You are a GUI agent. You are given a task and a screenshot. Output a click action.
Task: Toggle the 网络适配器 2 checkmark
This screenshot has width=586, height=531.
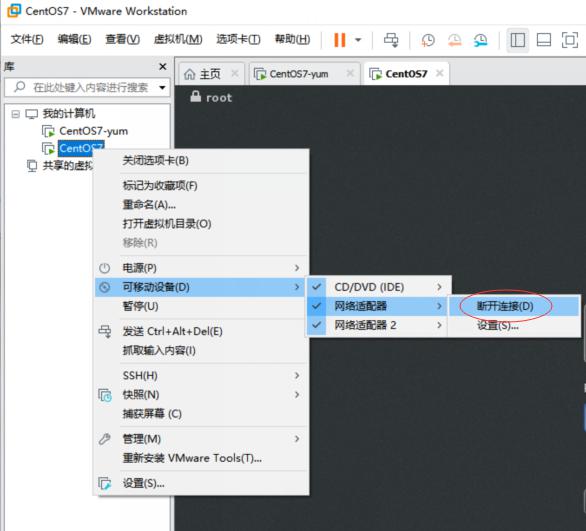point(317,325)
